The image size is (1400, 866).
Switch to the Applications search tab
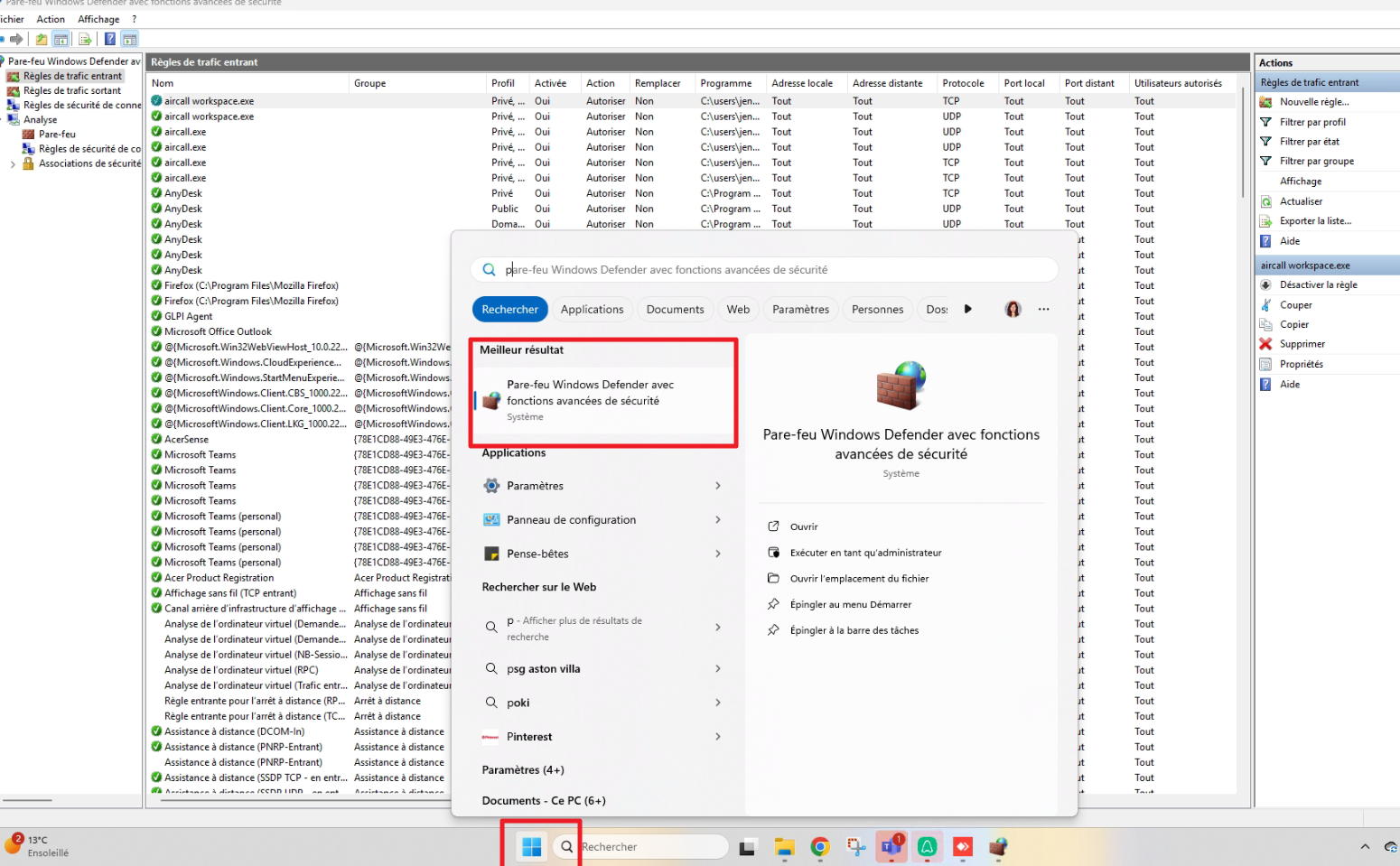pos(592,309)
